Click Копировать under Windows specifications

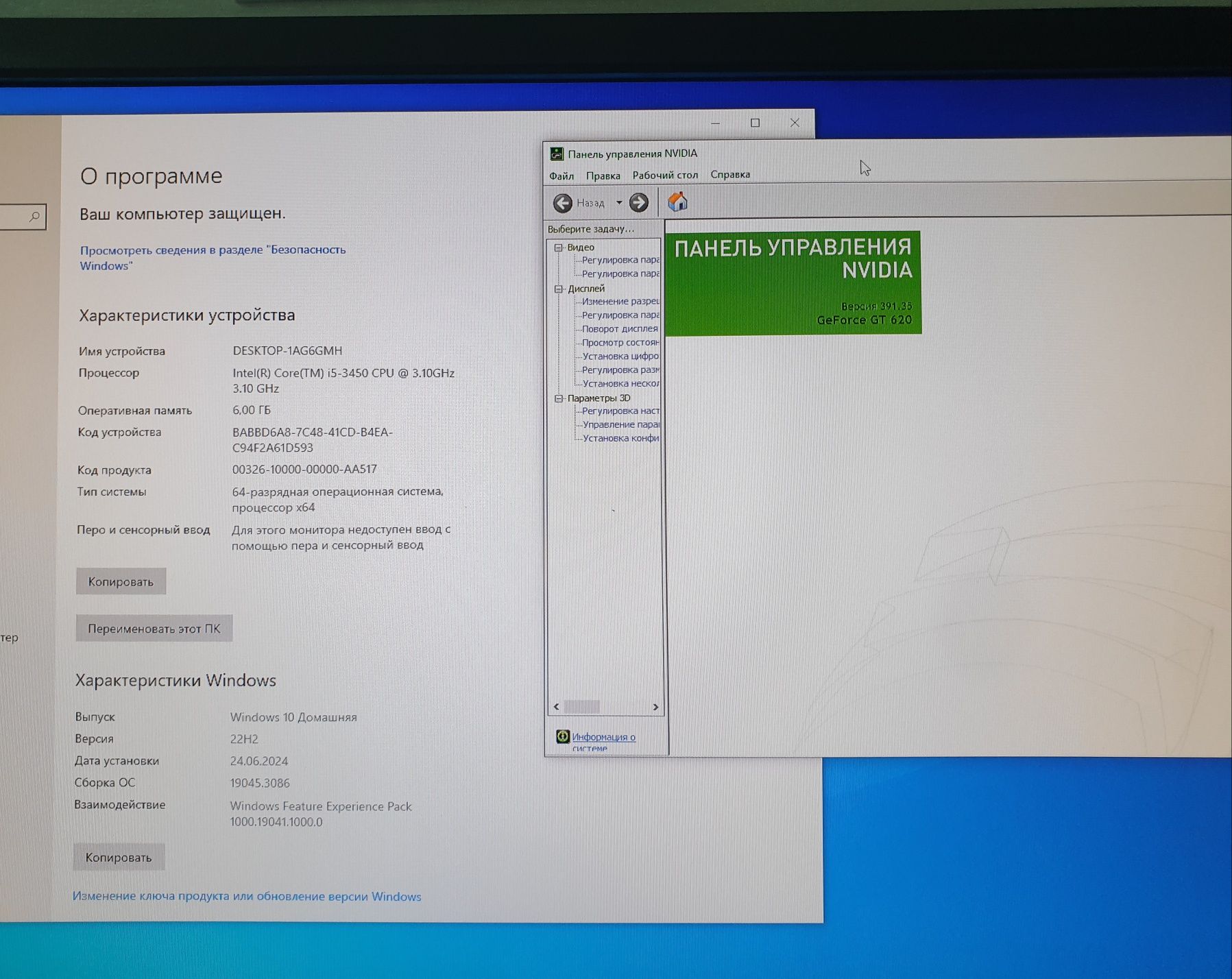point(119,857)
